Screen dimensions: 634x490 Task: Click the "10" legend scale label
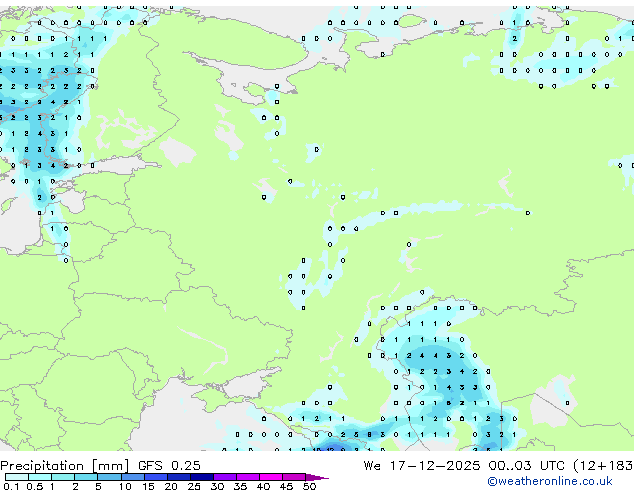point(125,486)
